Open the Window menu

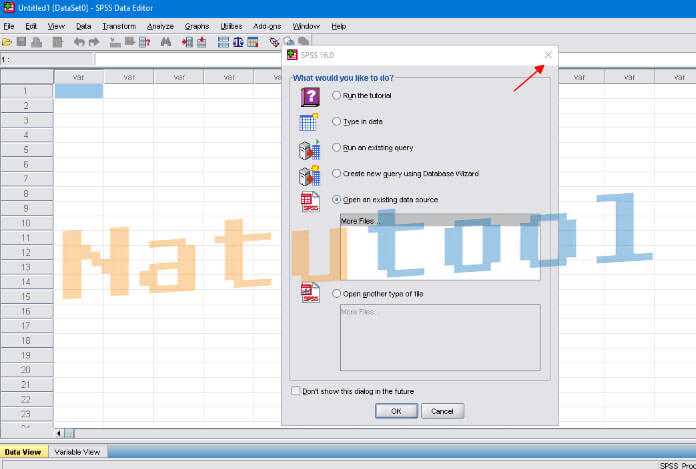(x=306, y=27)
